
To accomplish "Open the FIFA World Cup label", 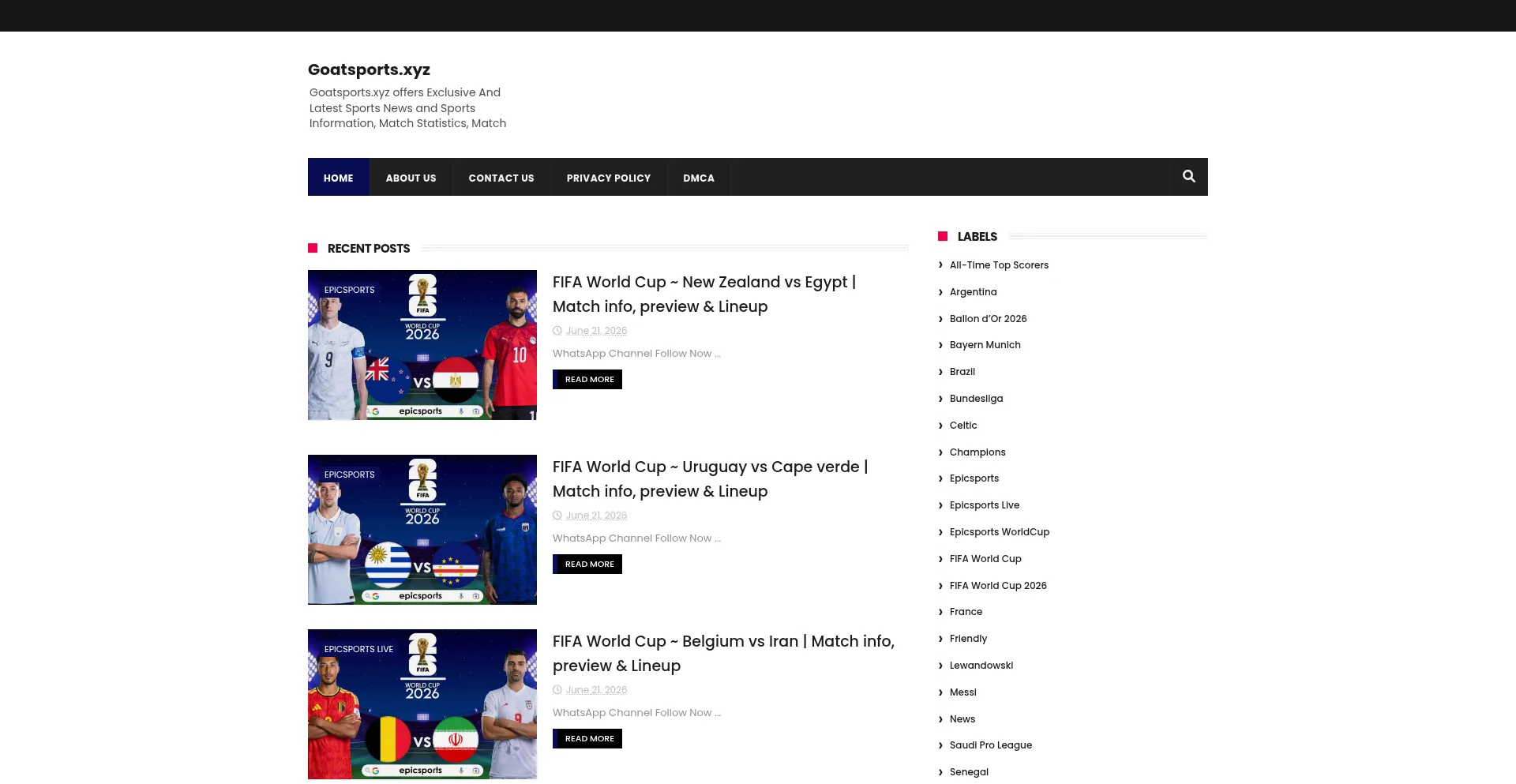I will [985, 559].
